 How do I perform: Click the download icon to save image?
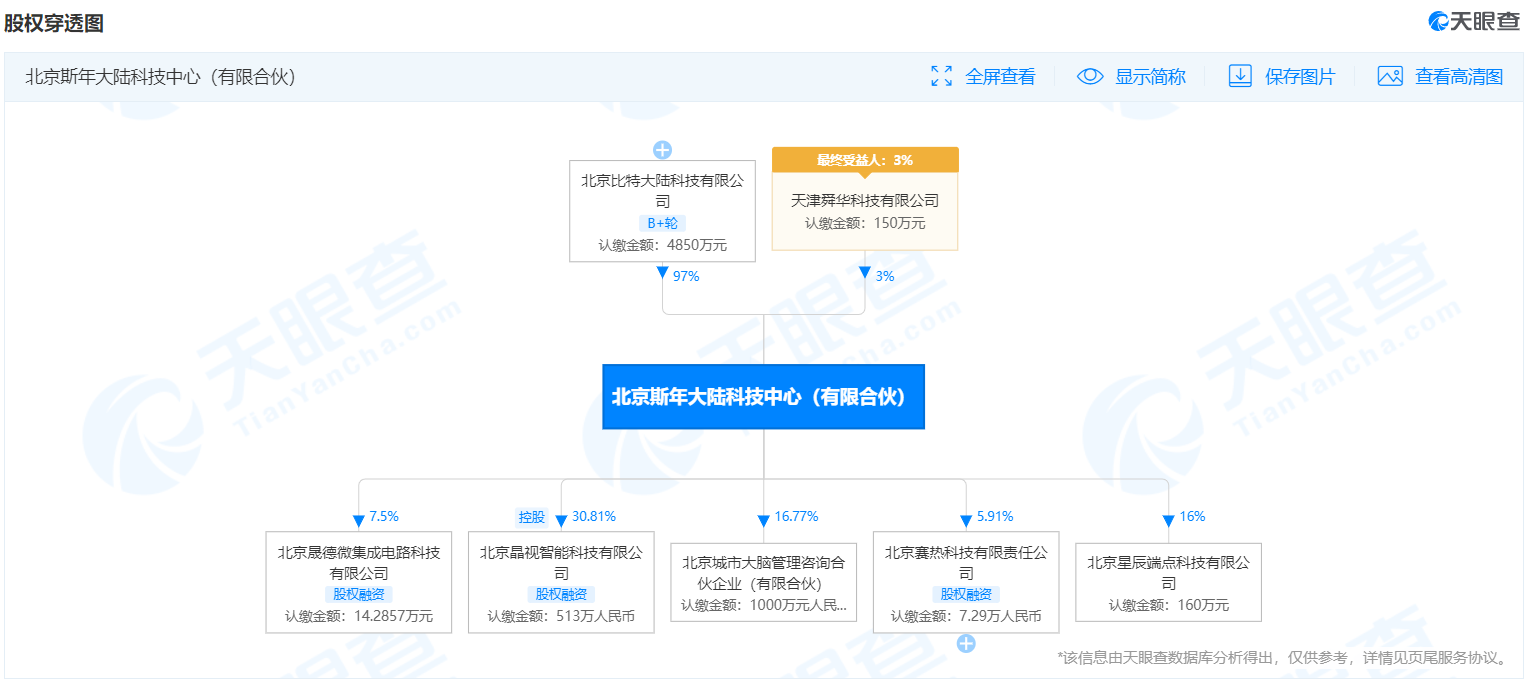(1240, 76)
